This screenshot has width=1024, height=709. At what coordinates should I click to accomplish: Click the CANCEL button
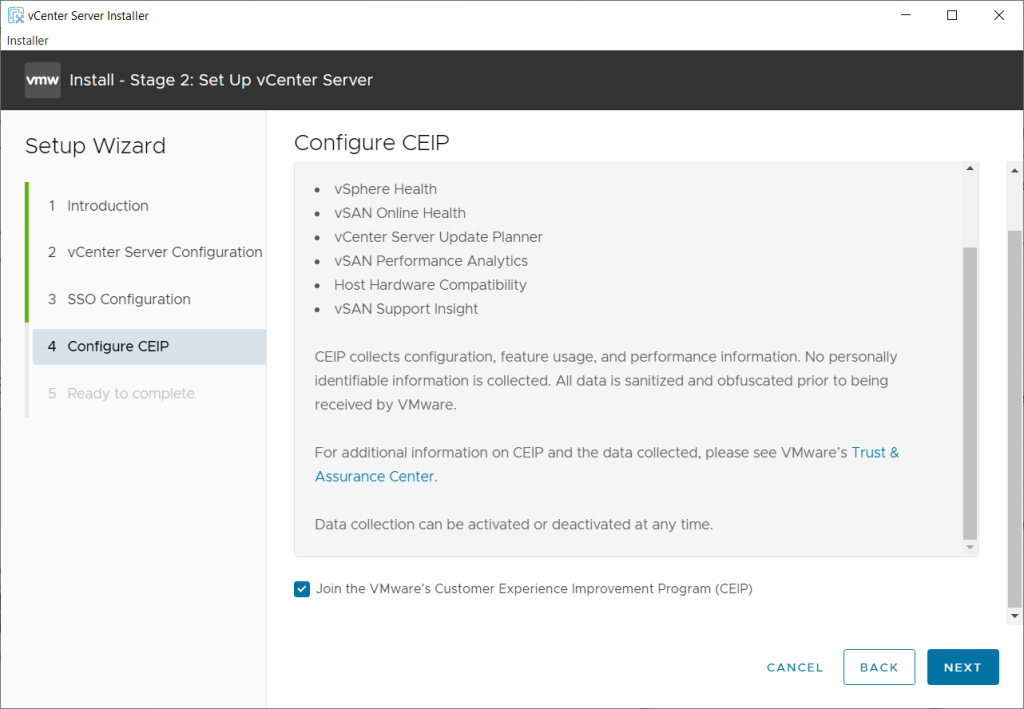pos(795,667)
